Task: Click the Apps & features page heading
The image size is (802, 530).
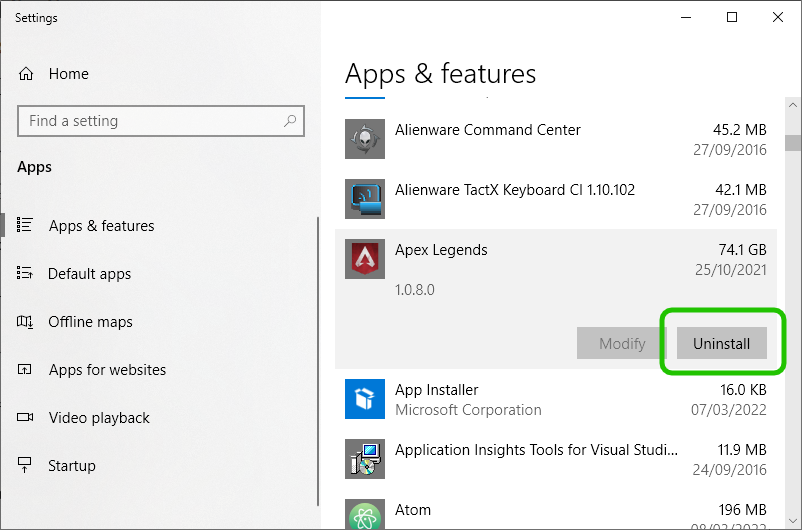Action: pyautogui.click(x=440, y=74)
